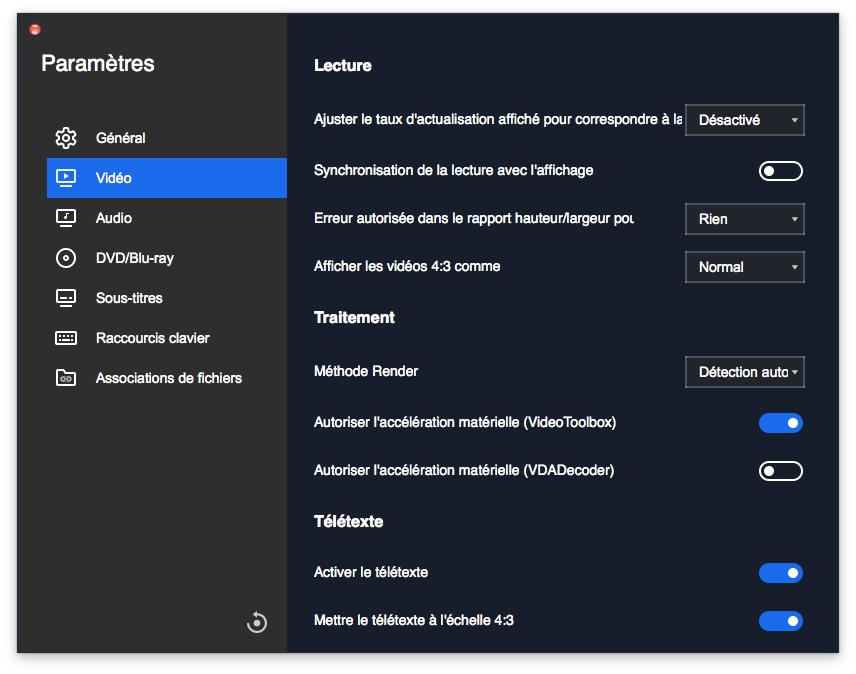Open the Sous-titres settings section

[x=129, y=298]
